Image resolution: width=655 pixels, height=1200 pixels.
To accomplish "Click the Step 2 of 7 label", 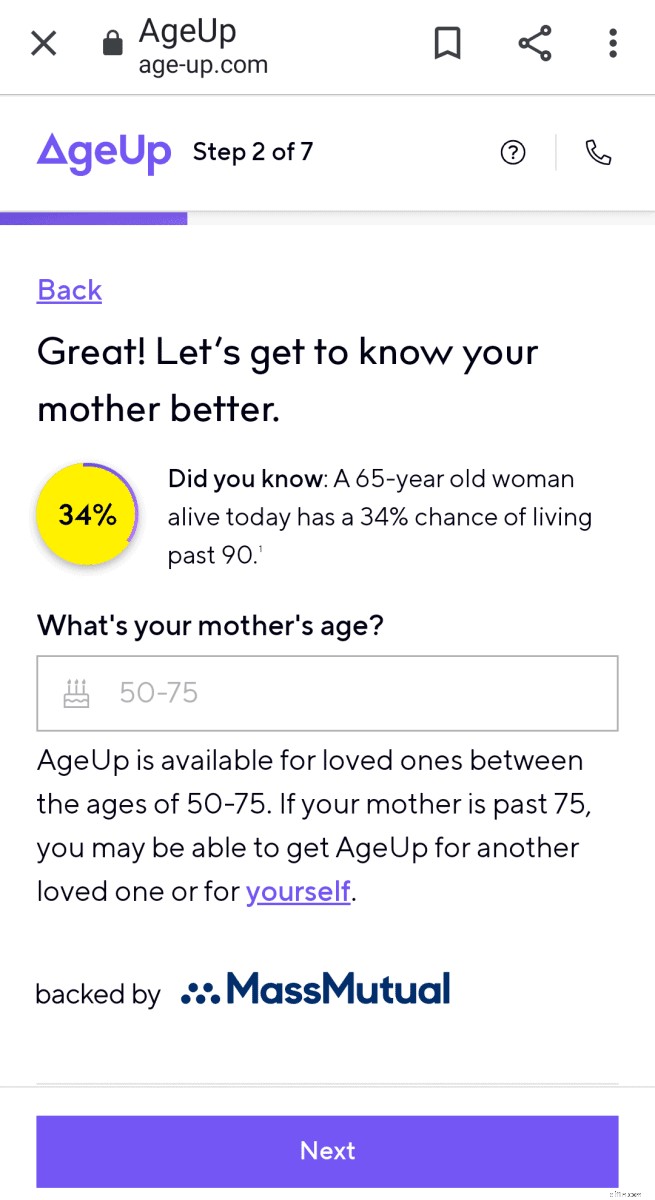I will tap(253, 152).
